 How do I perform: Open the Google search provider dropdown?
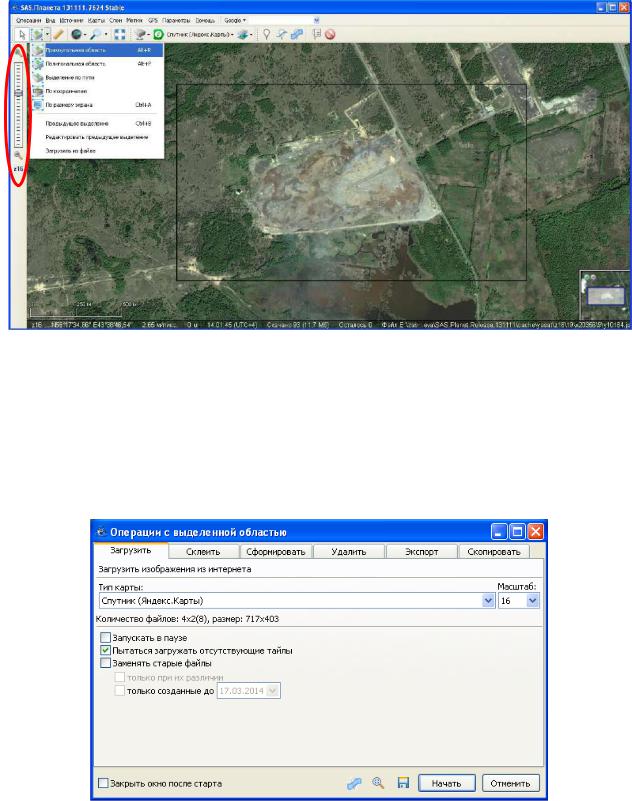pyautogui.click(x=235, y=20)
